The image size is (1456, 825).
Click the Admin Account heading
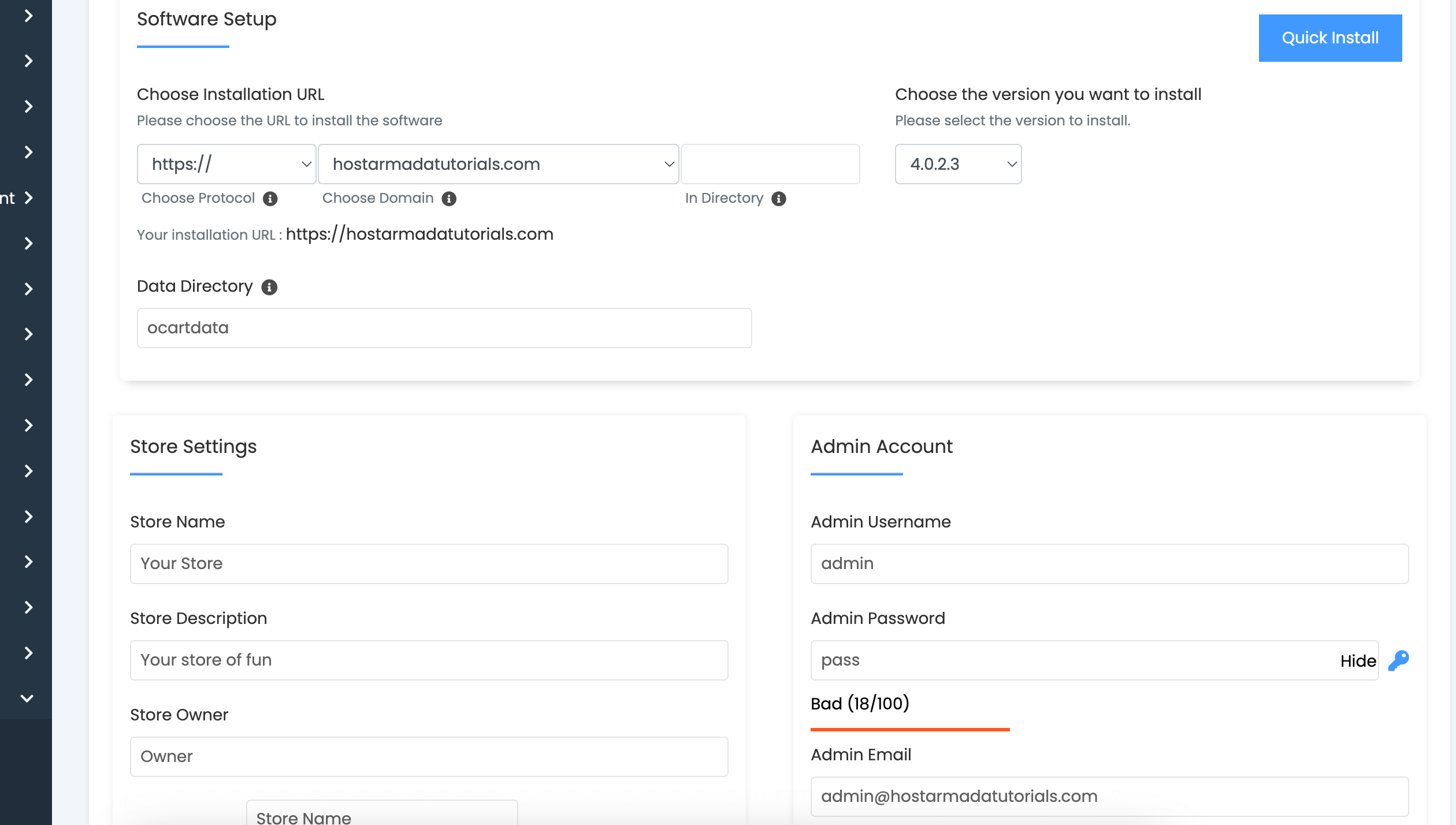pos(882,447)
